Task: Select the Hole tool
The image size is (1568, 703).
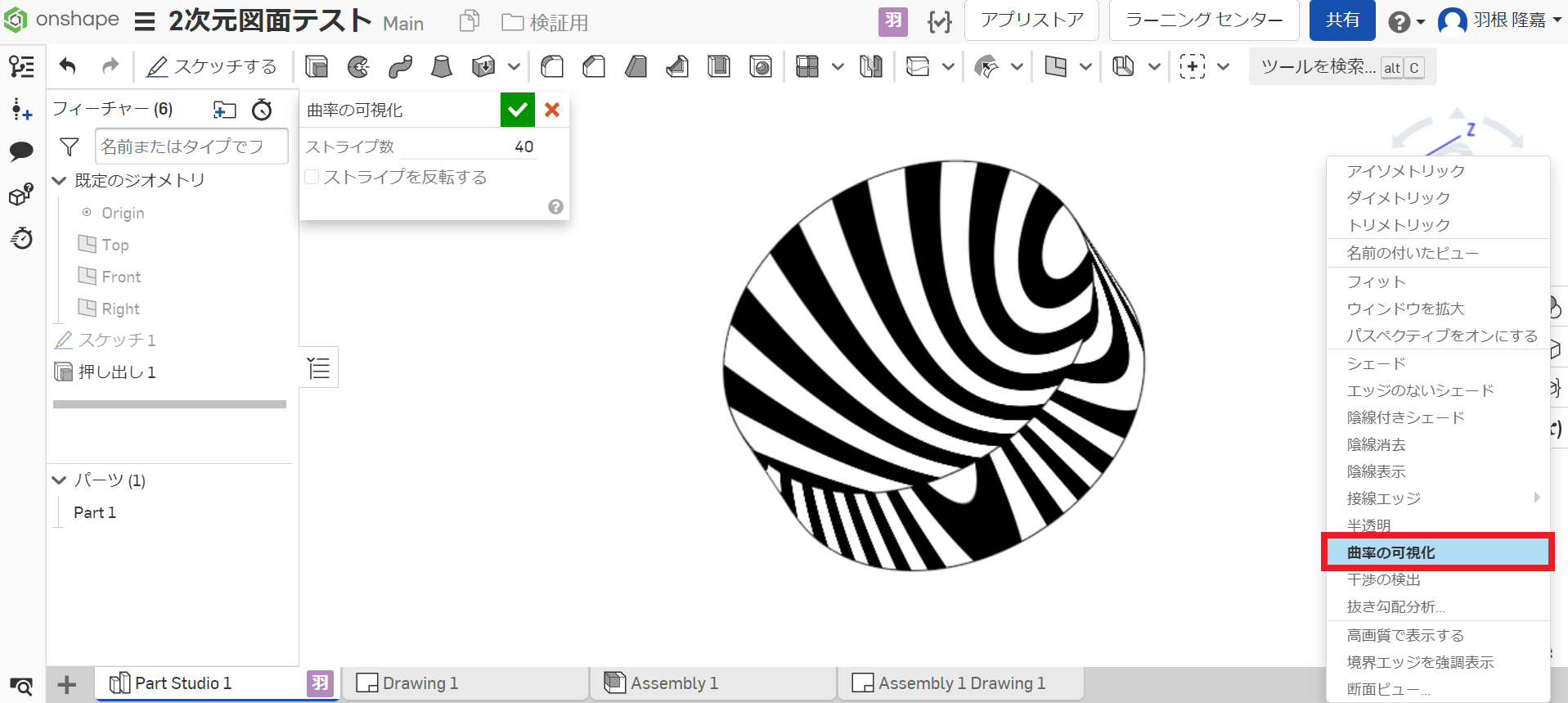Action: 761,66
